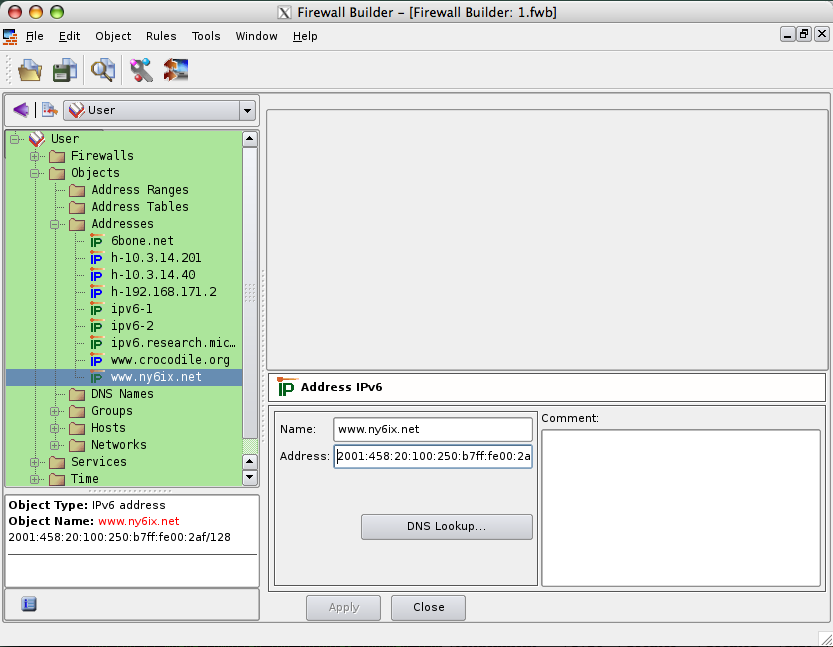
Task: Open find object magnifier tool
Action: [x=103, y=70]
